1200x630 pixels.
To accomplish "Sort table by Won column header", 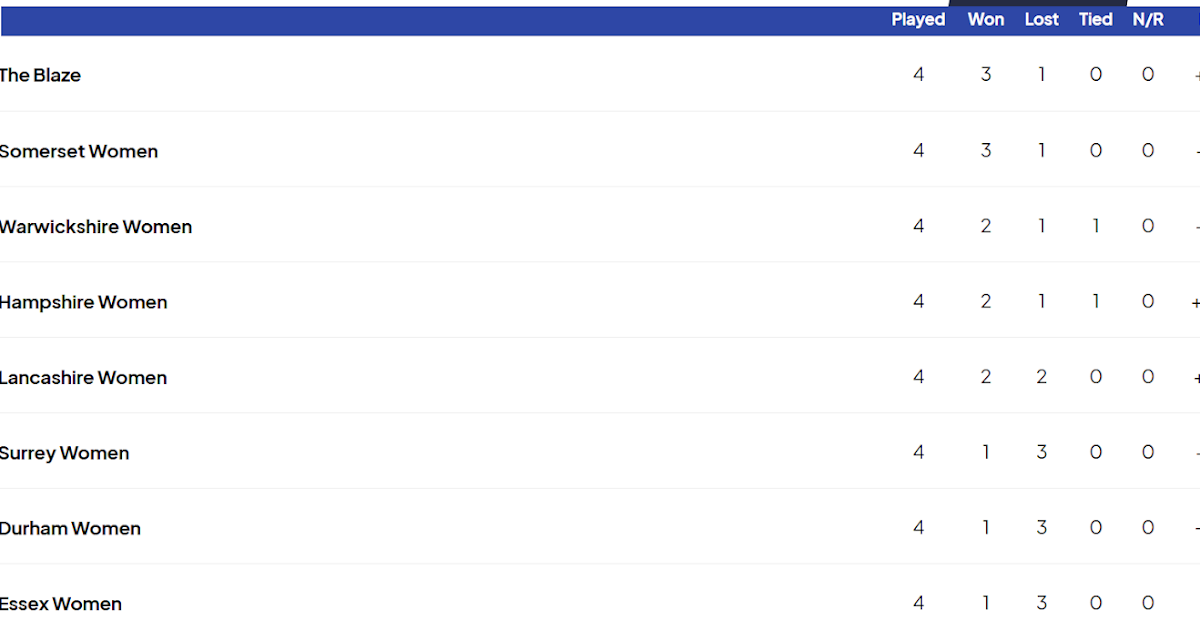I will [986, 20].
